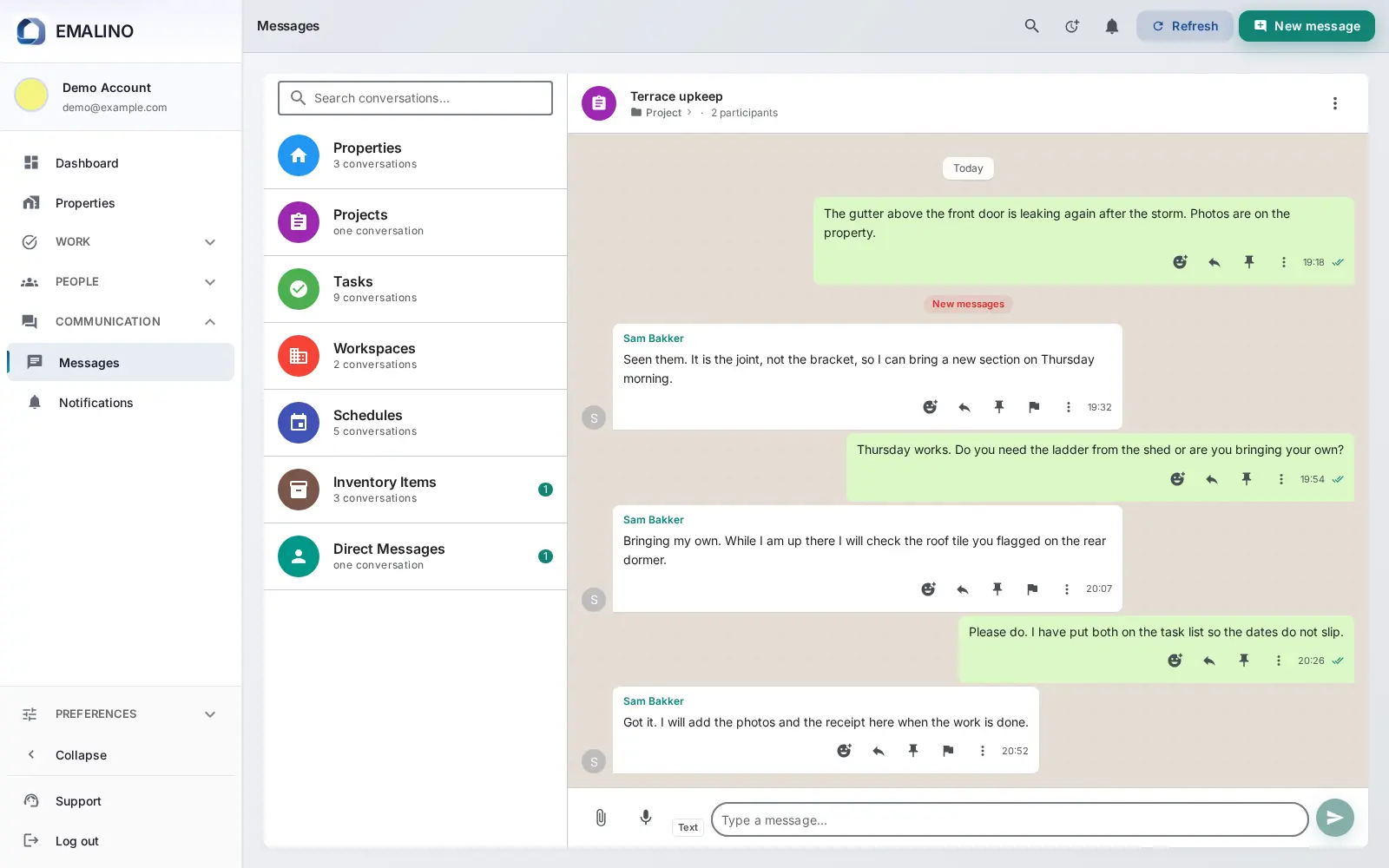Add emoji reaction to Sam's 20:07 message
Screen dimensions: 1389x868
click(928, 589)
